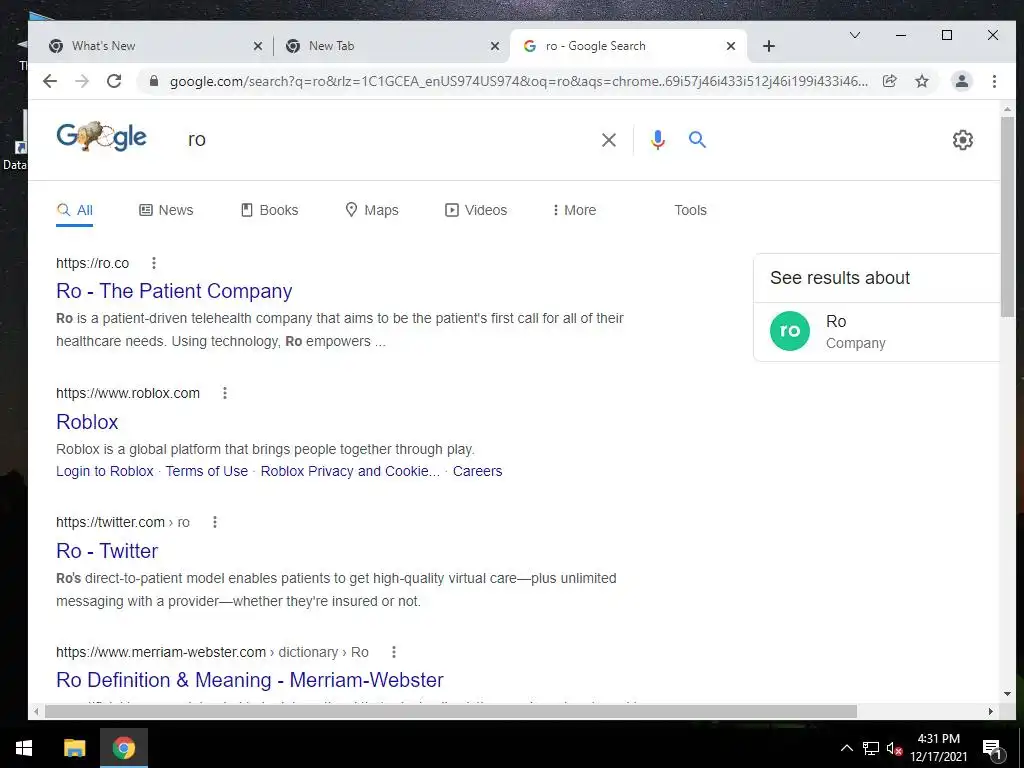The image size is (1024, 768).
Task: Open the Ro Company knowledge card
Action: [876, 332]
